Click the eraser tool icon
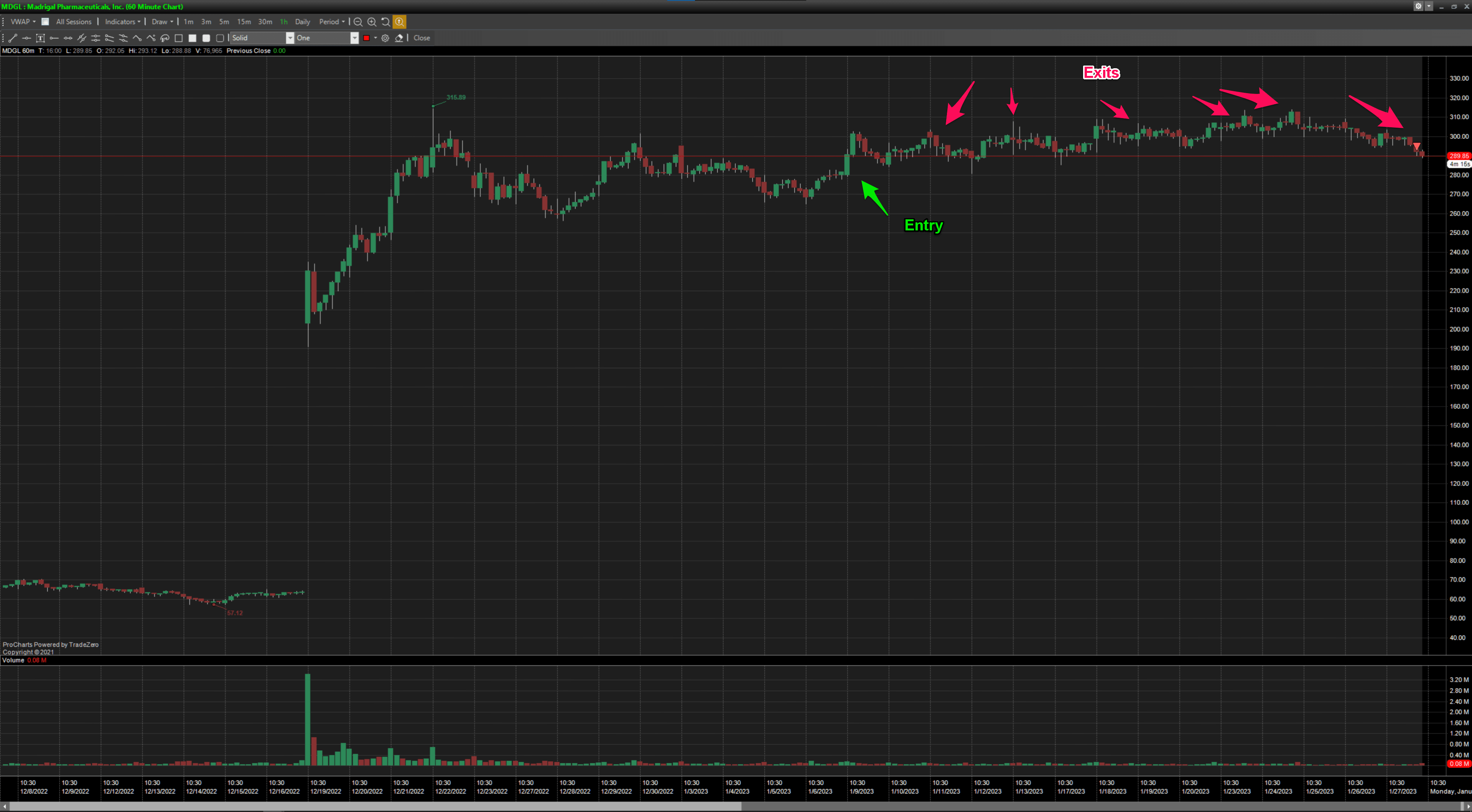 [x=399, y=38]
